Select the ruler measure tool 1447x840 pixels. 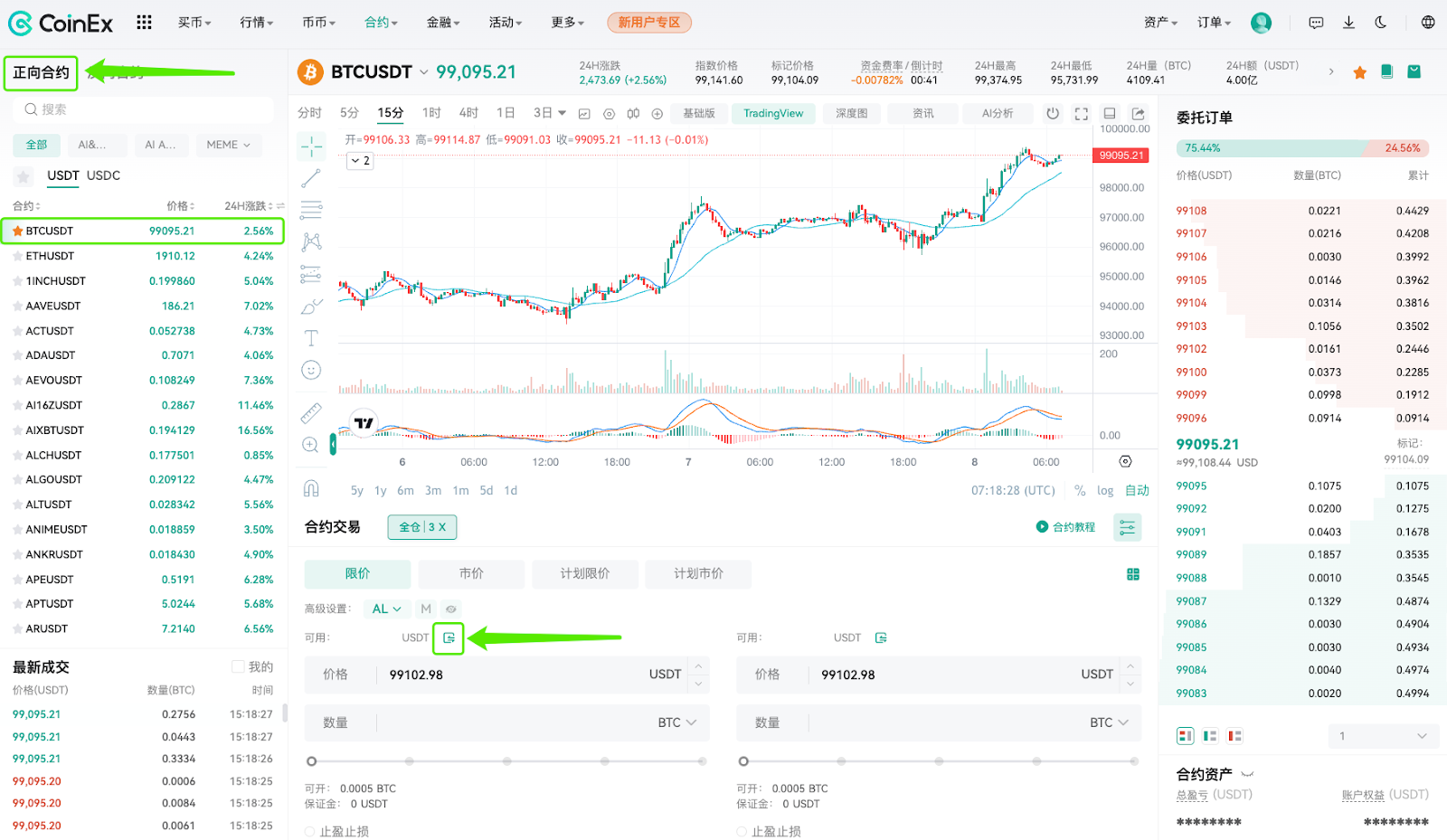coord(311,413)
